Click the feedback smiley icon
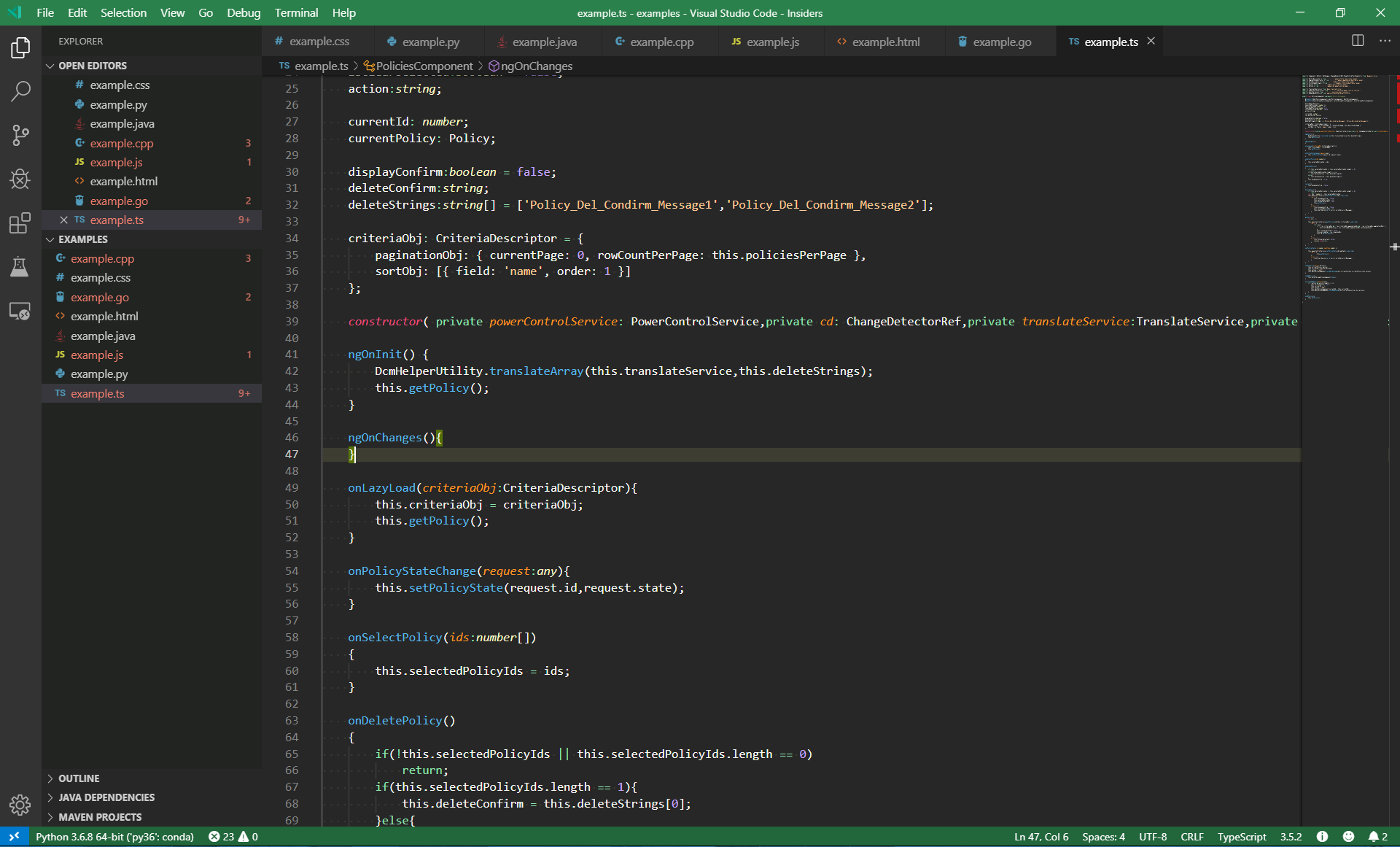Viewport: 1400px width, 847px height. (1348, 837)
